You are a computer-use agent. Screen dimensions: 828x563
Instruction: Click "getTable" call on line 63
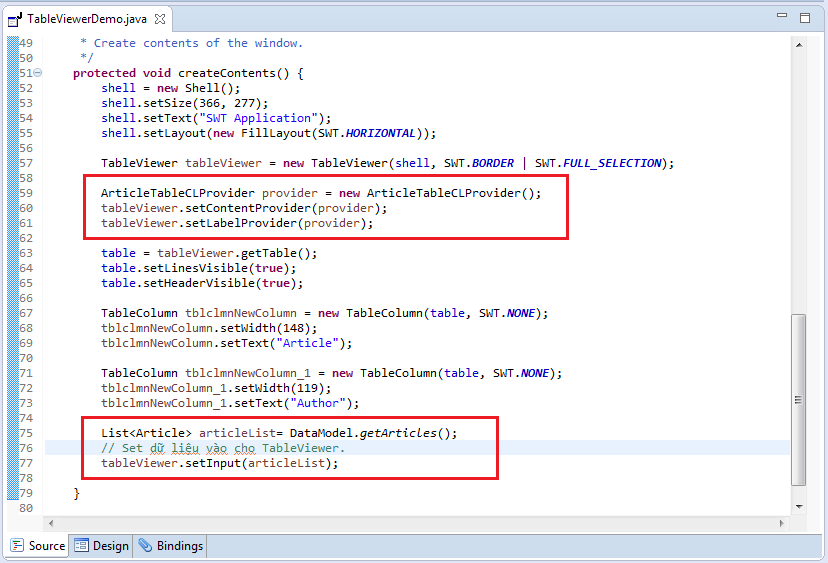pyautogui.click(x=269, y=254)
